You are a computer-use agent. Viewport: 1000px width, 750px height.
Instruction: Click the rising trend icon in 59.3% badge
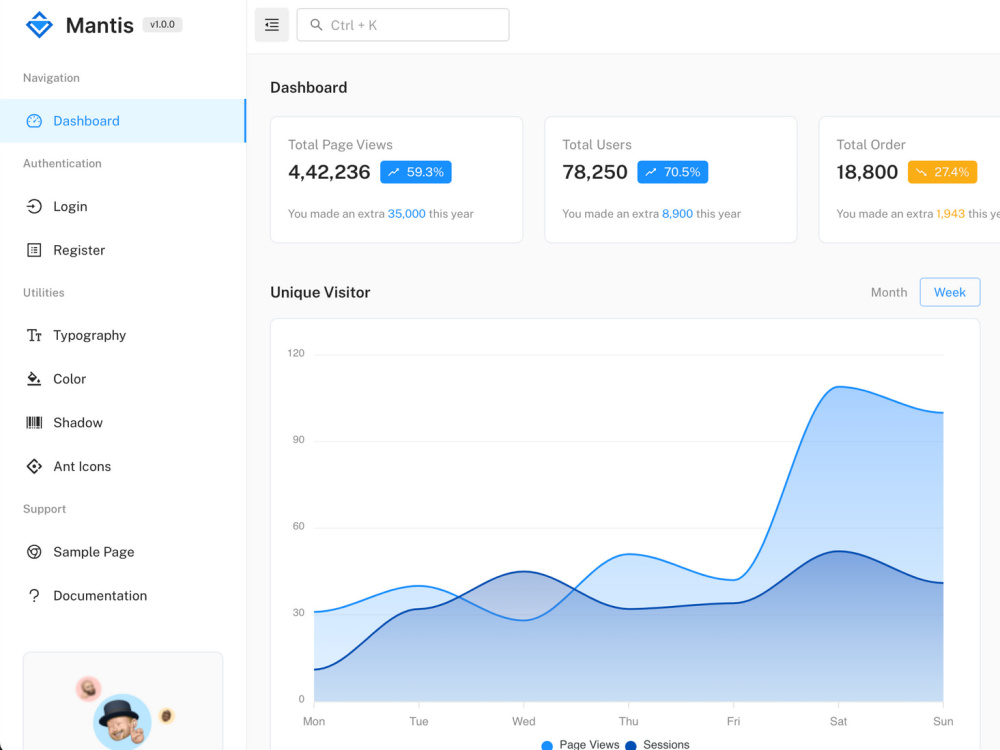393,172
